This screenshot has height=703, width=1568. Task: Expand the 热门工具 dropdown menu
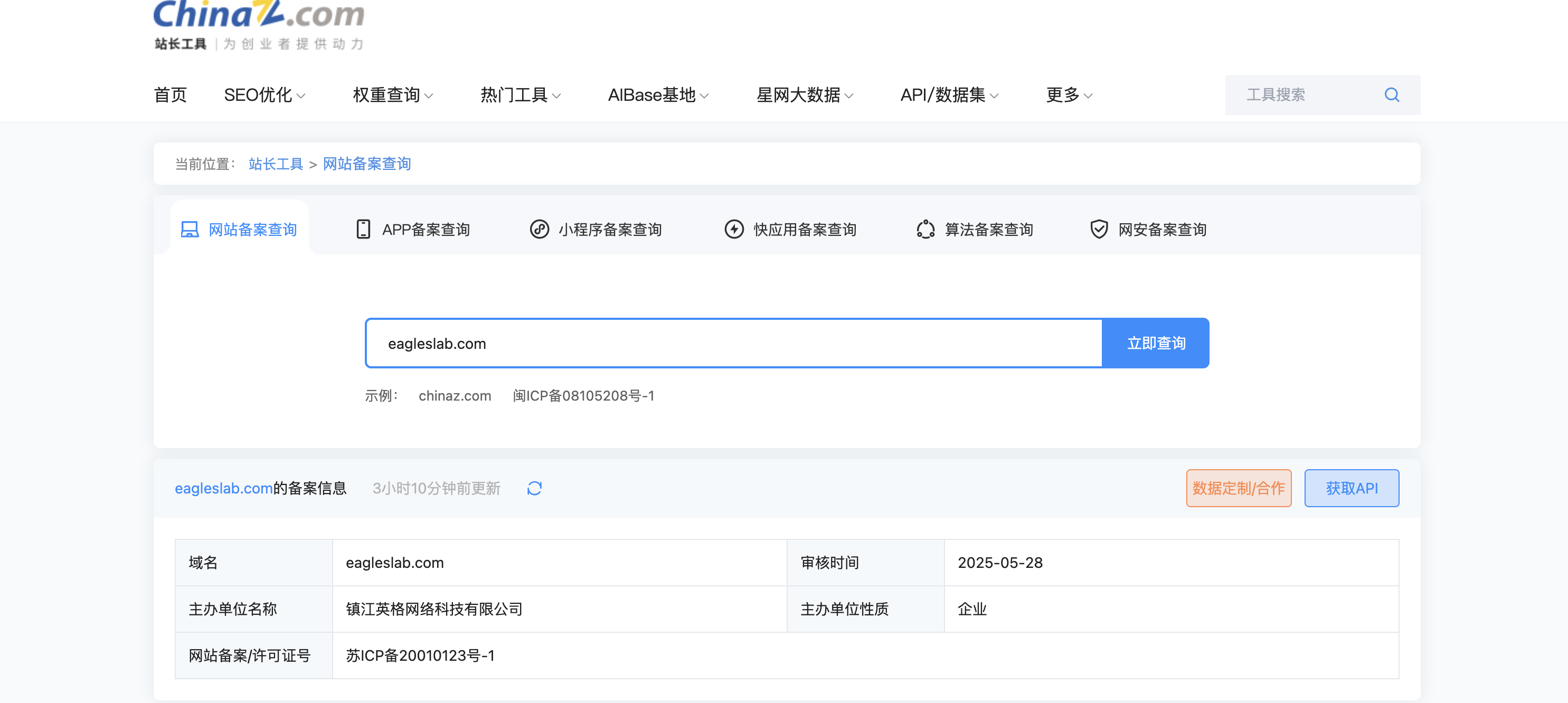(x=521, y=95)
